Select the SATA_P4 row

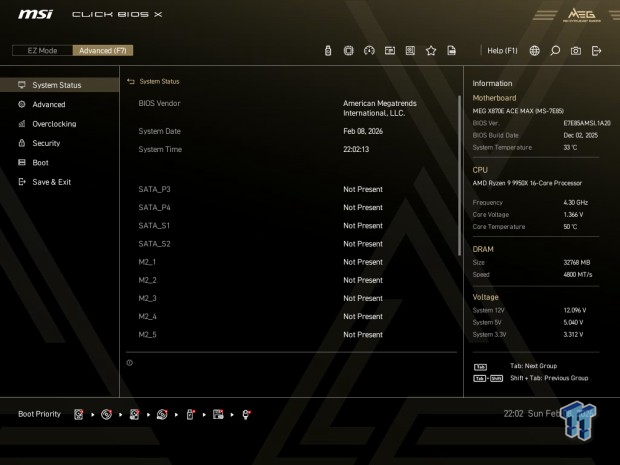click(292, 208)
